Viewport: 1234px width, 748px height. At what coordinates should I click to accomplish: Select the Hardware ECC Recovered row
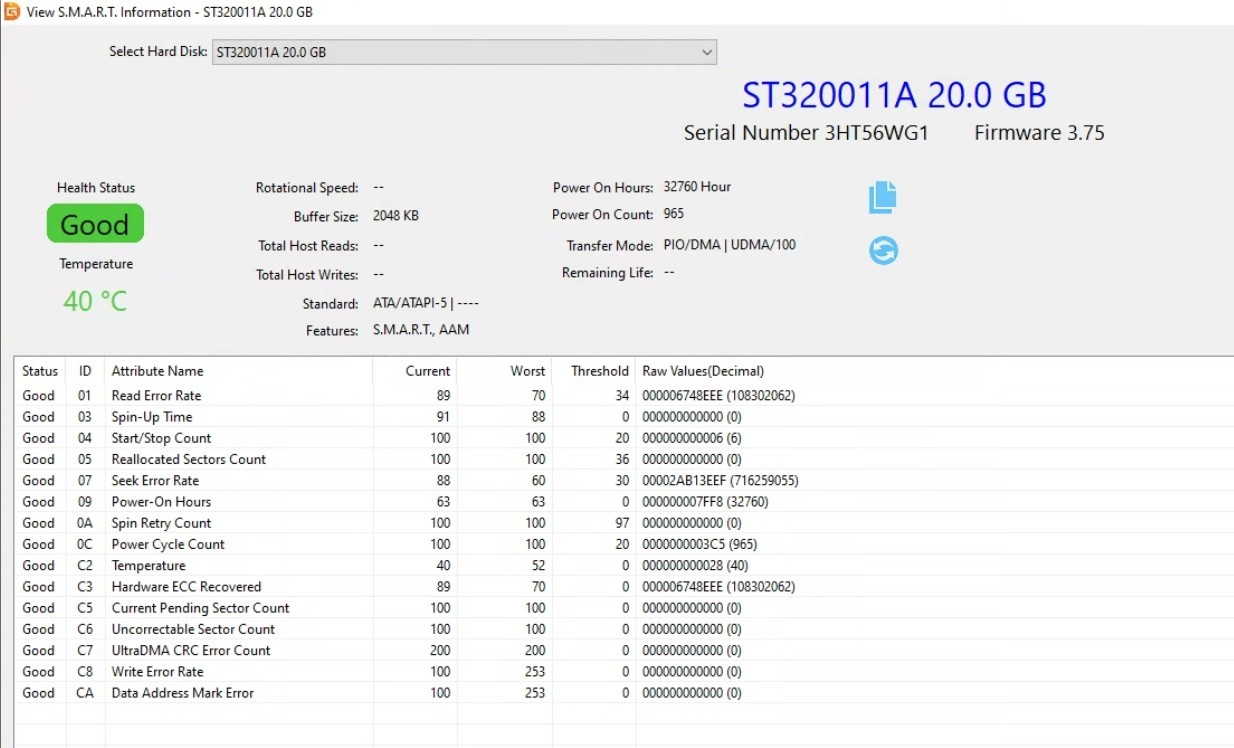coord(624,587)
